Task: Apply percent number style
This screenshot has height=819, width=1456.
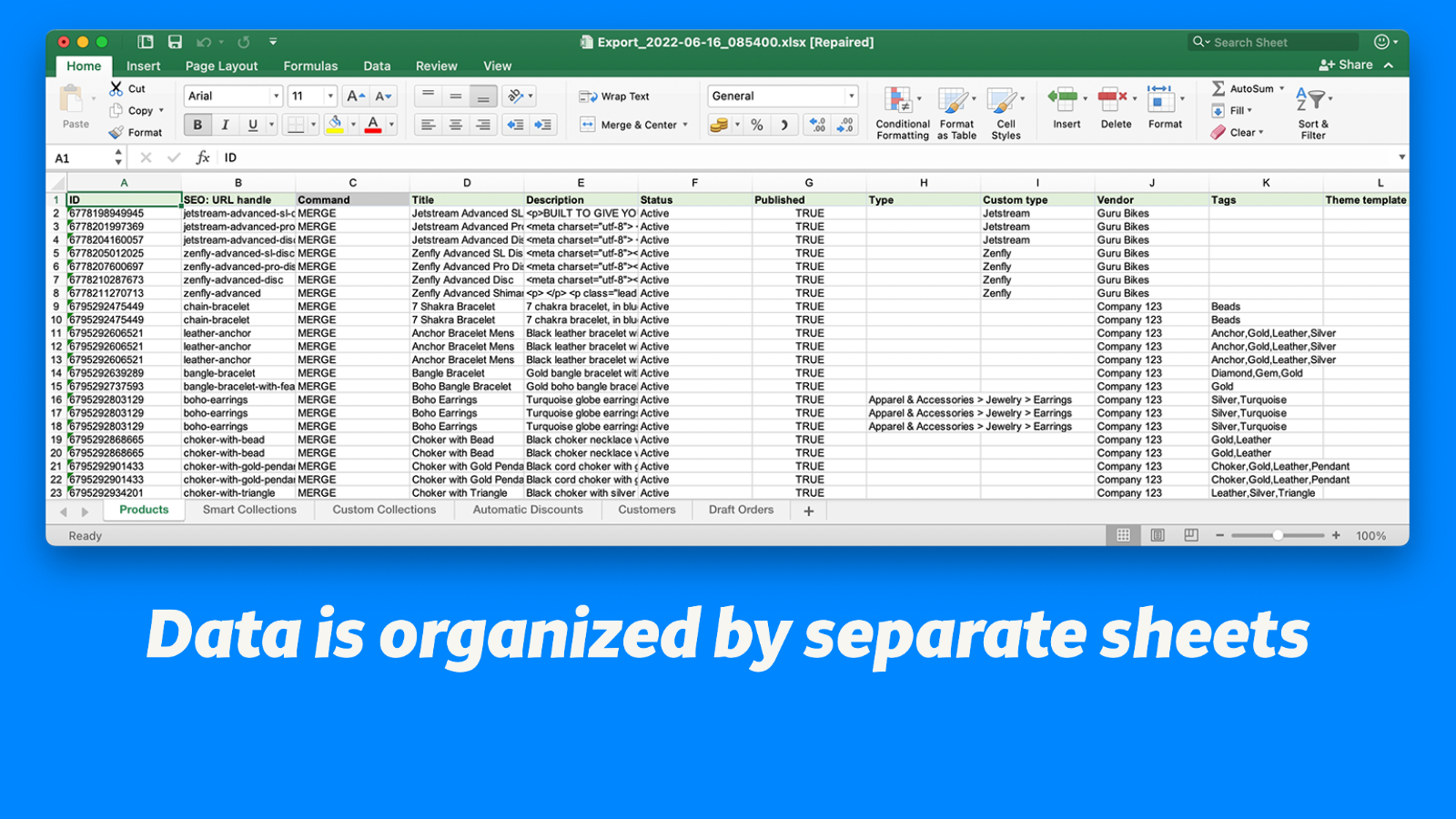Action: tap(756, 125)
